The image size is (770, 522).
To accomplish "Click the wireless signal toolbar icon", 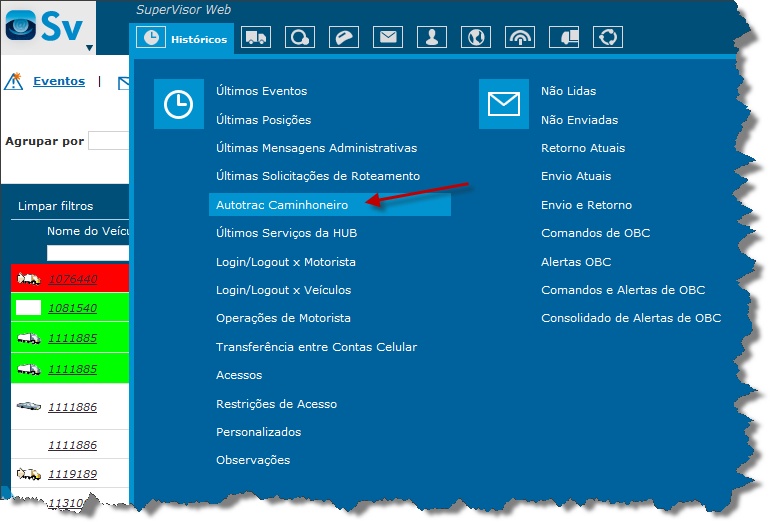I will pyautogui.click(x=520, y=38).
